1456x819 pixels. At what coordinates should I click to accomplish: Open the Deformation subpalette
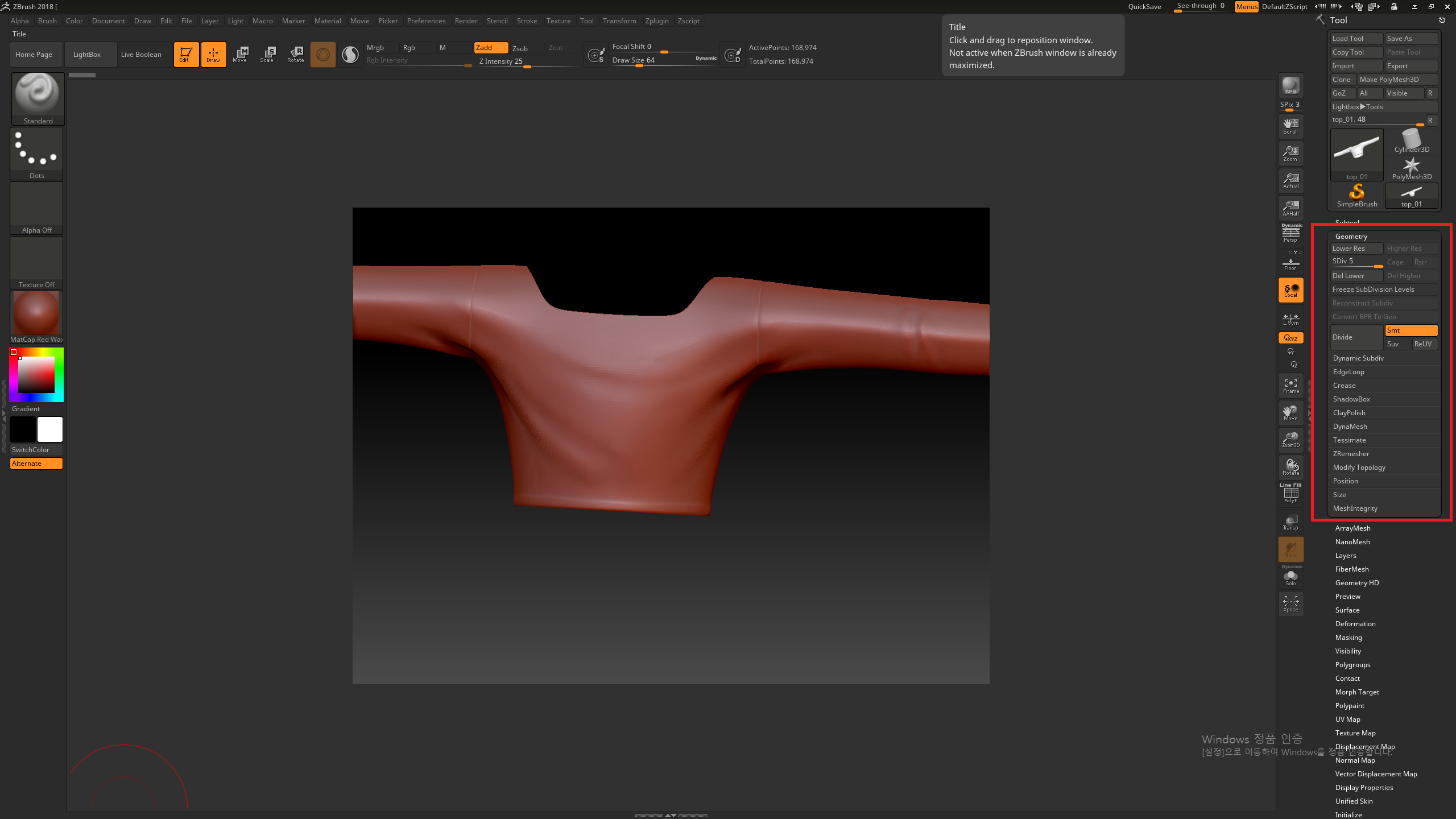(x=1355, y=624)
